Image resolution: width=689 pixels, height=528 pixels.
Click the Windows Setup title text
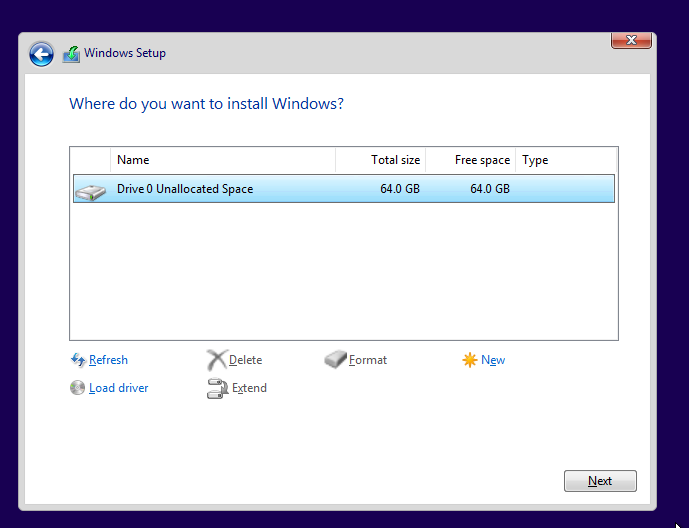click(x=125, y=53)
